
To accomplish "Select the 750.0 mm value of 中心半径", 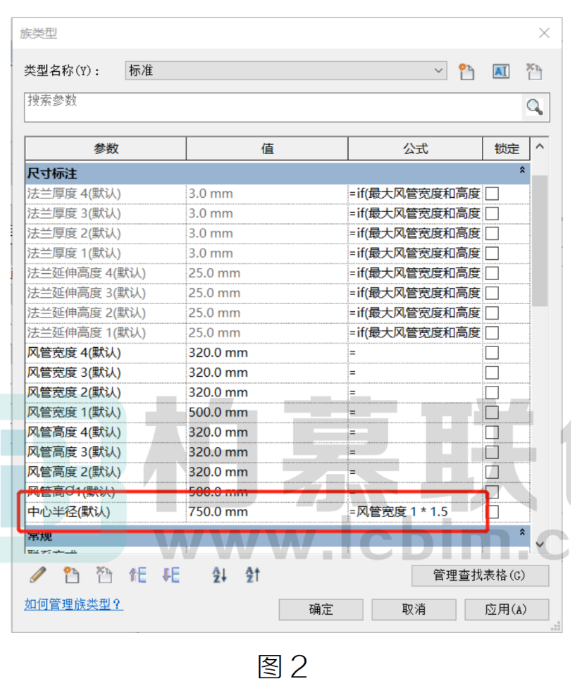I will [x=218, y=512].
